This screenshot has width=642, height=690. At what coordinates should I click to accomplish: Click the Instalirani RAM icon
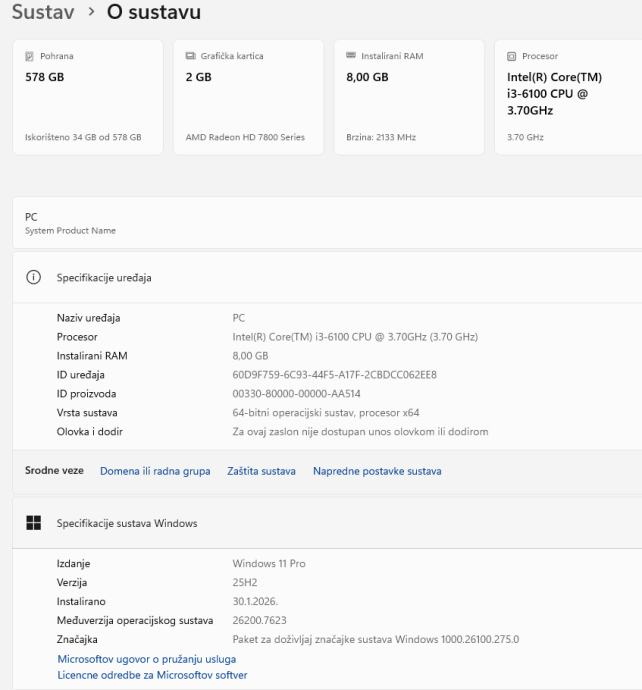coord(351,57)
